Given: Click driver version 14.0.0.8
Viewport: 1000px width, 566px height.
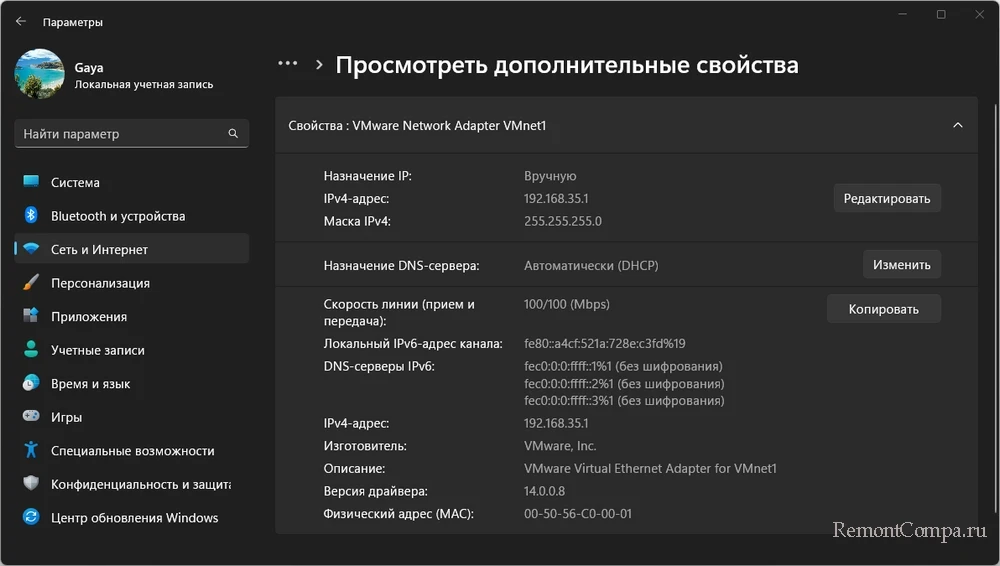Looking at the screenshot, I should point(544,491).
